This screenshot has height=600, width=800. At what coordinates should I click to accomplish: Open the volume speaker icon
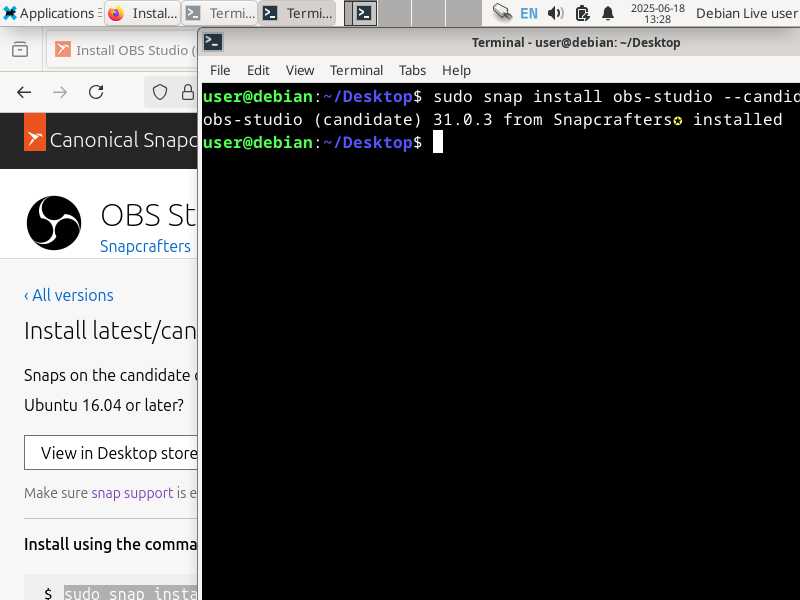[555, 13]
